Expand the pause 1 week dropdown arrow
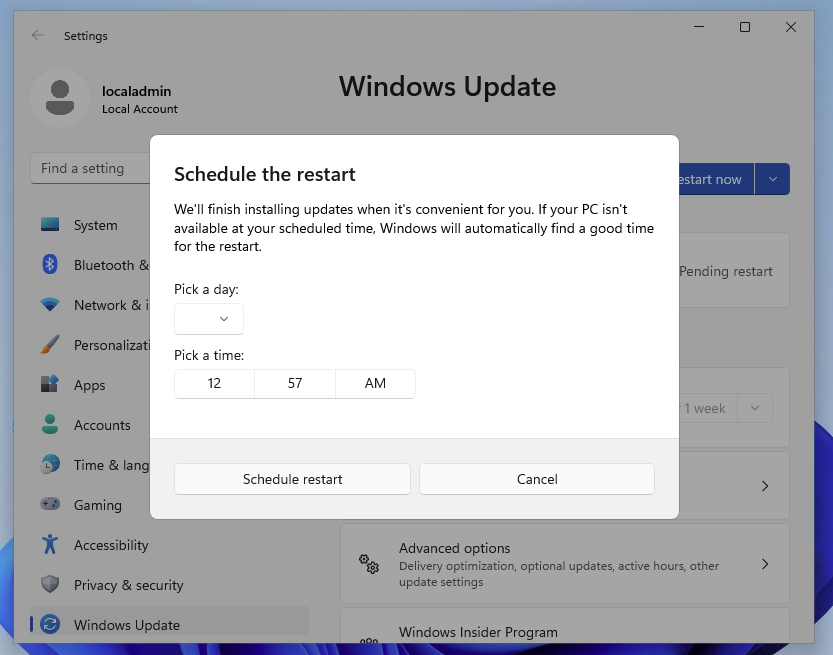 click(x=755, y=408)
